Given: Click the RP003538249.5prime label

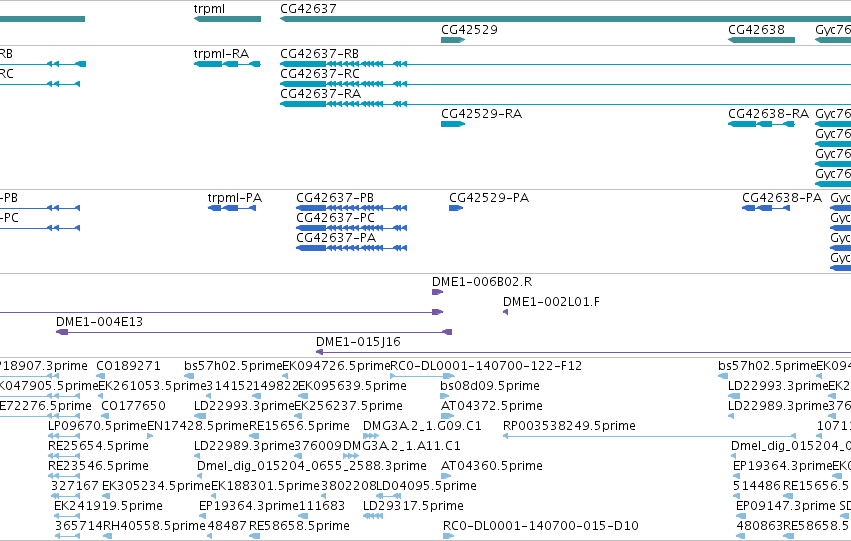Looking at the screenshot, I should pos(569,427).
